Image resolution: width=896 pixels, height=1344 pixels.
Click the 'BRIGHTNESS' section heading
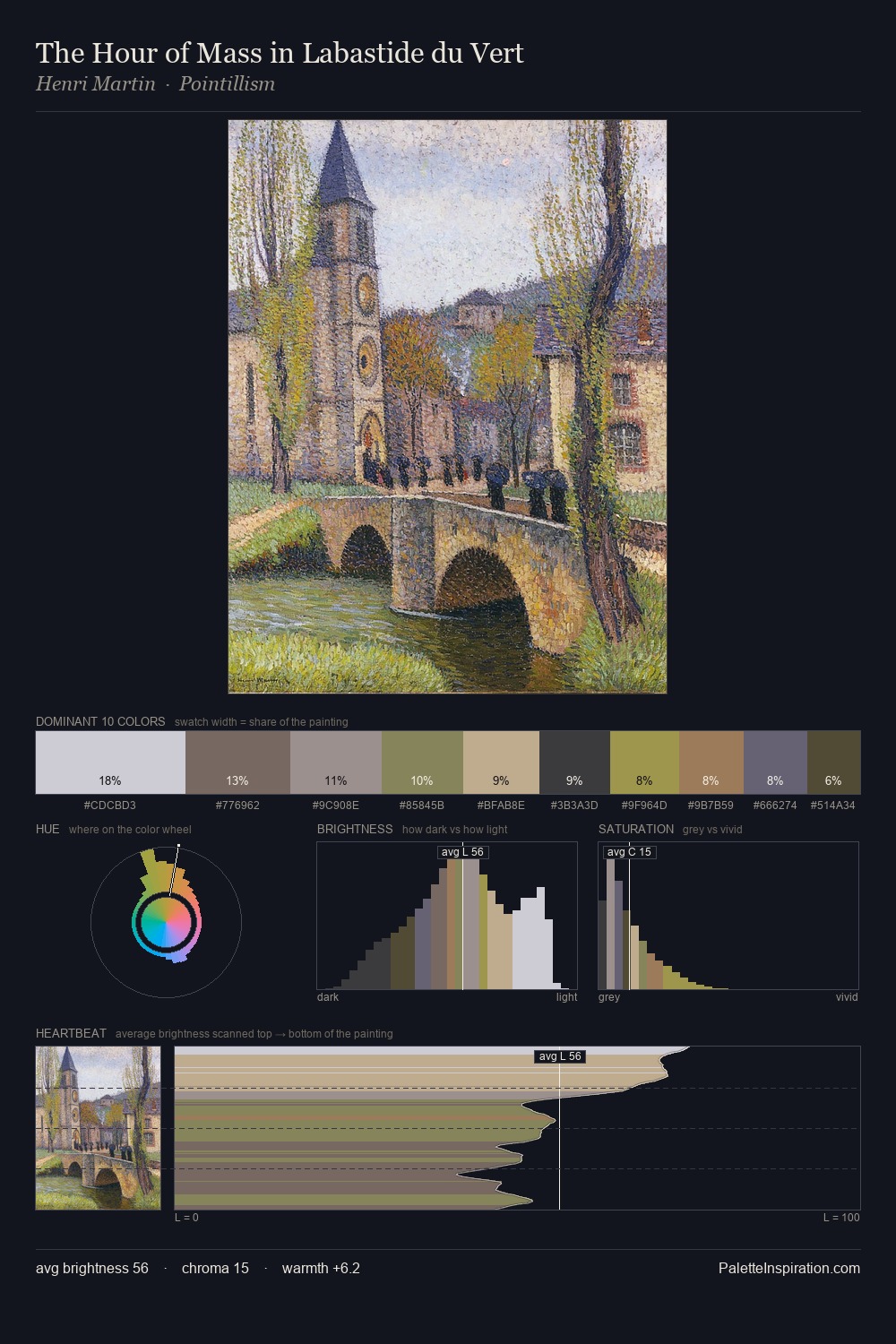(355, 829)
